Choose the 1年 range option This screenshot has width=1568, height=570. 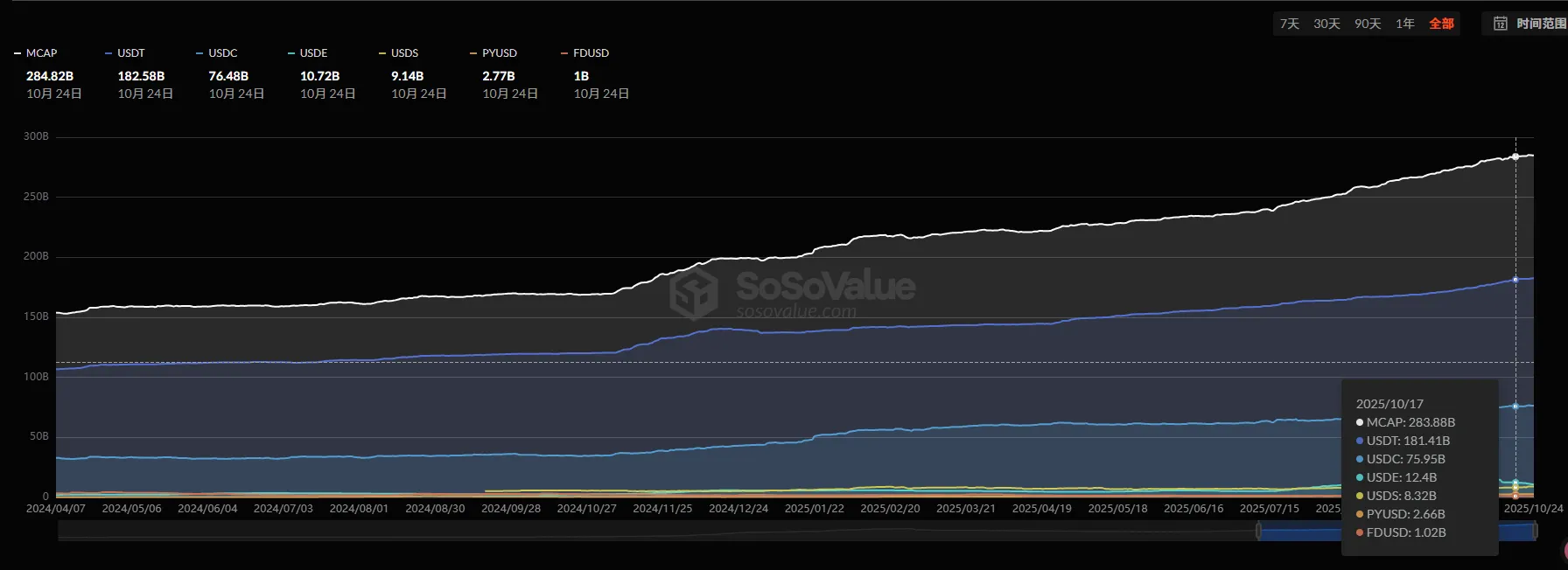tap(1405, 24)
